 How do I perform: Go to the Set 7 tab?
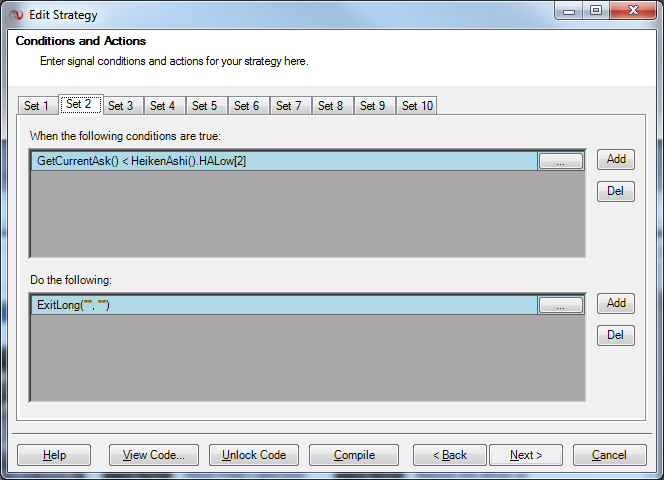tap(289, 106)
